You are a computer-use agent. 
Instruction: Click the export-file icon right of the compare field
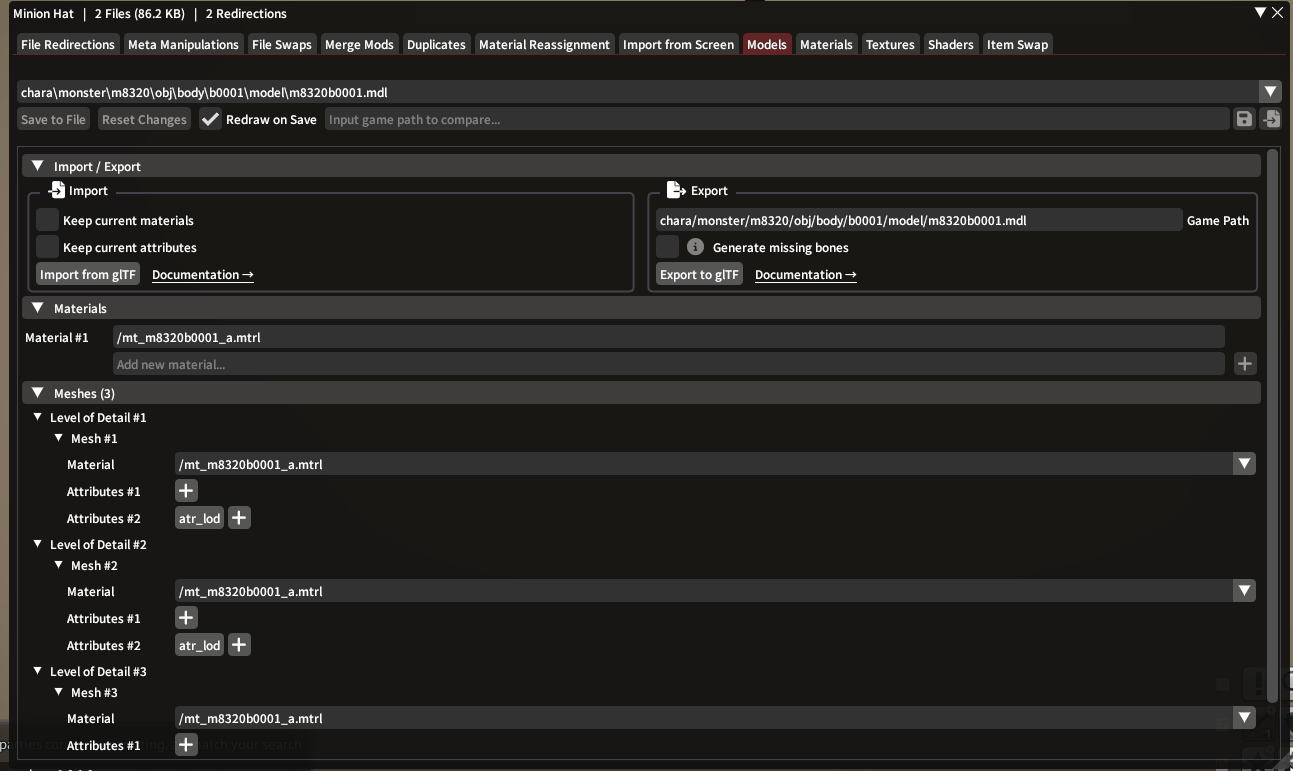1270,119
